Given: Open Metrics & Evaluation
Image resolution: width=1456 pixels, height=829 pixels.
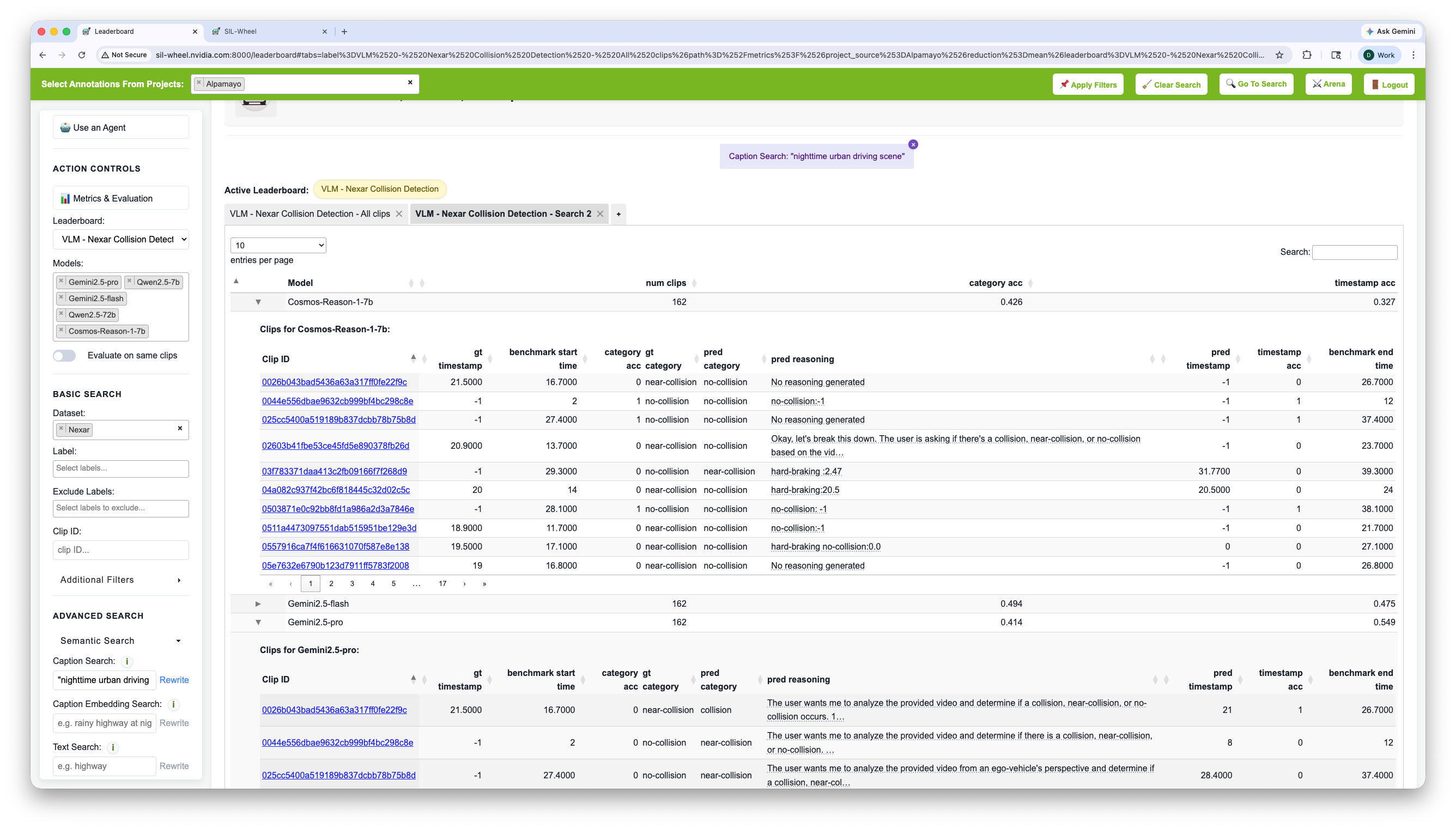Looking at the screenshot, I should 121,199.
